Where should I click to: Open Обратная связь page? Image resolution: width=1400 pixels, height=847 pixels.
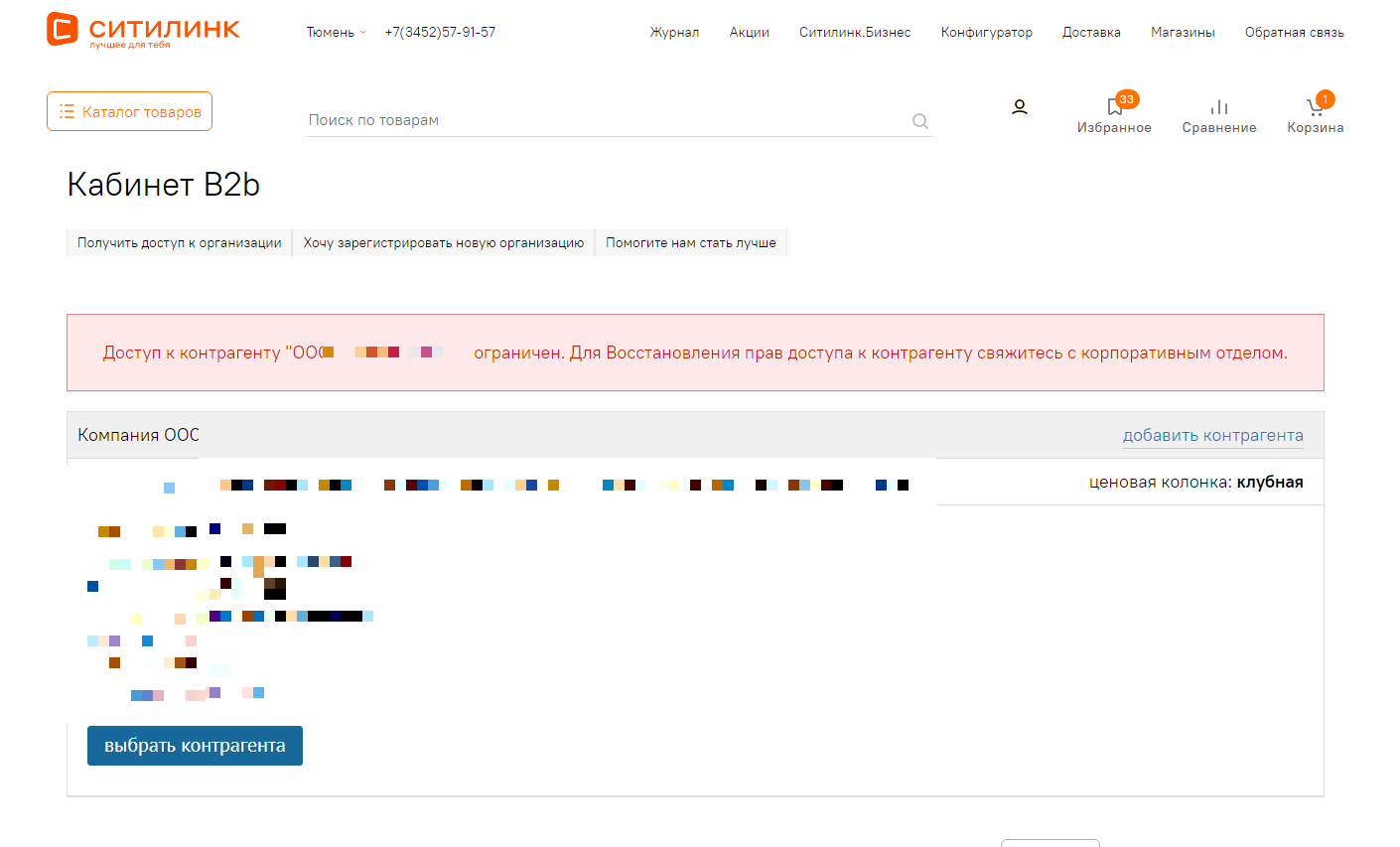tap(1295, 32)
